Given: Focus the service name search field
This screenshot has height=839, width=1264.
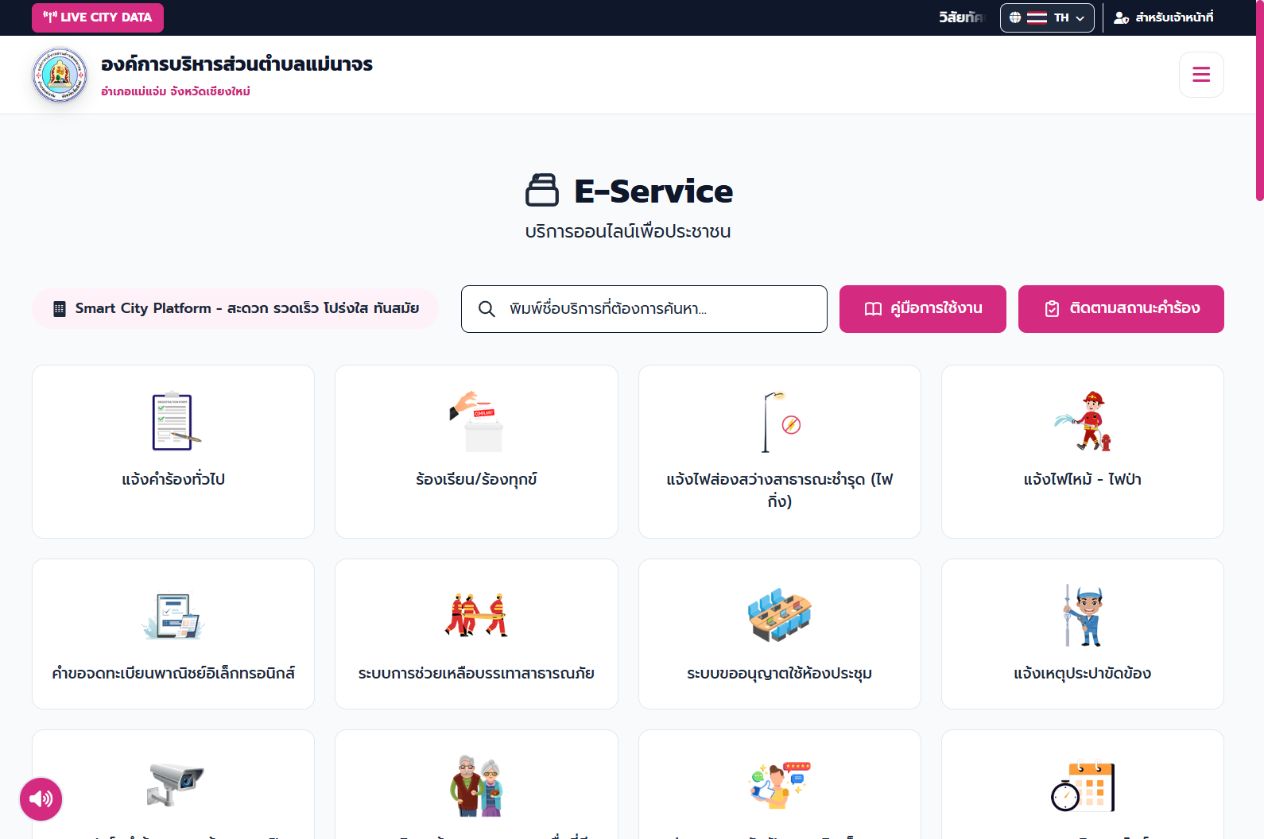Looking at the screenshot, I should [x=644, y=309].
